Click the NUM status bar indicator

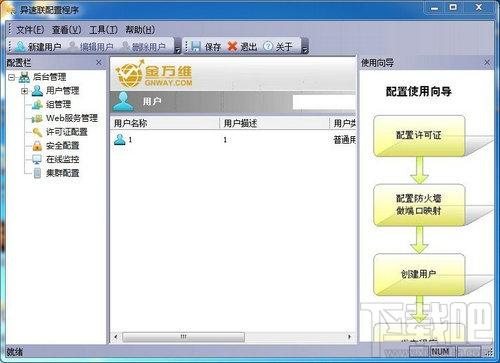440,351
